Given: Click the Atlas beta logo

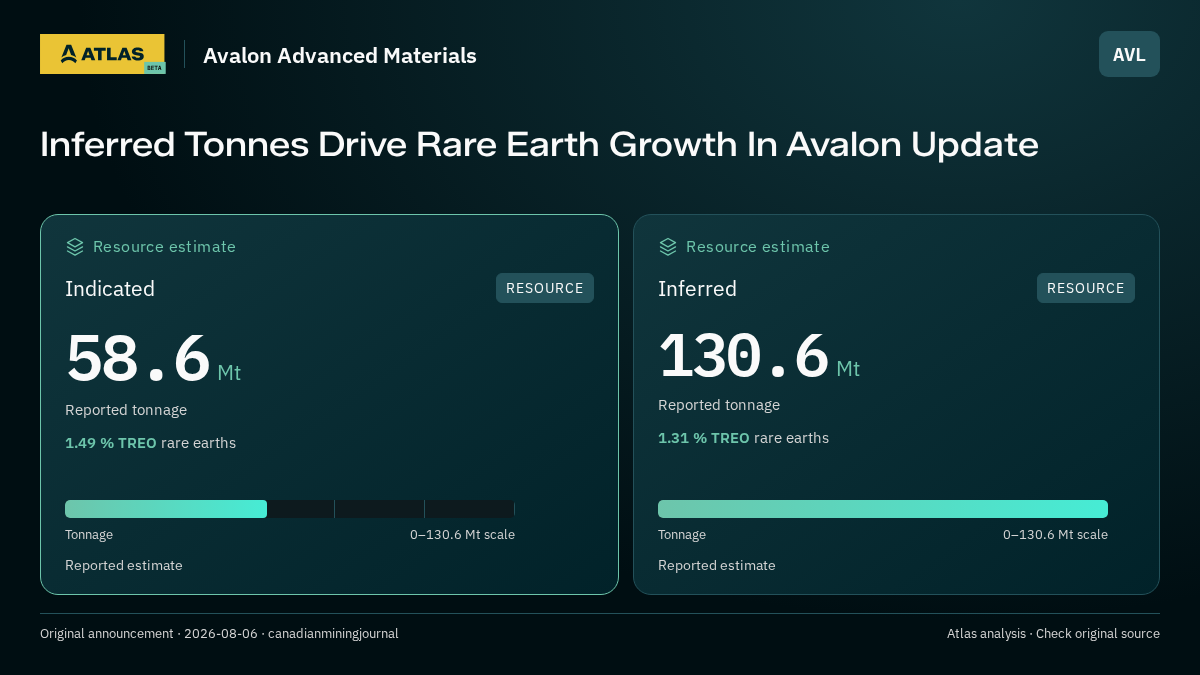Looking at the screenshot, I should click(x=103, y=54).
